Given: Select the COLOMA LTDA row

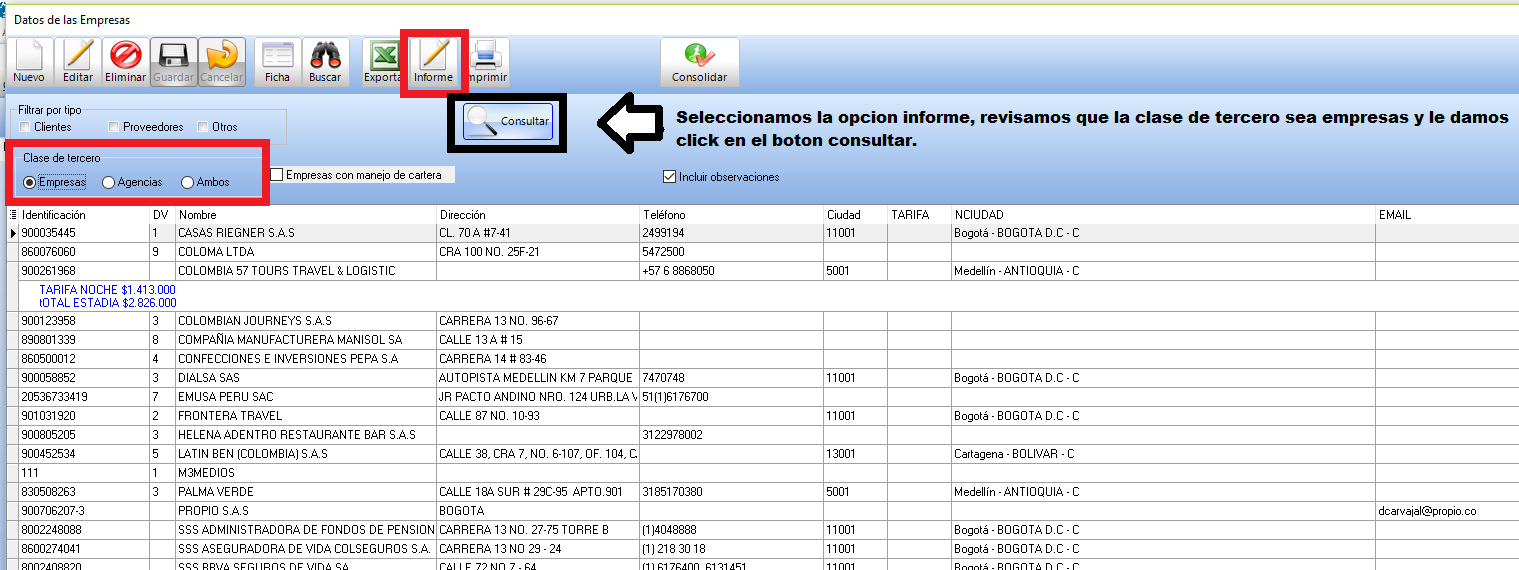Looking at the screenshot, I should coord(215,252).
